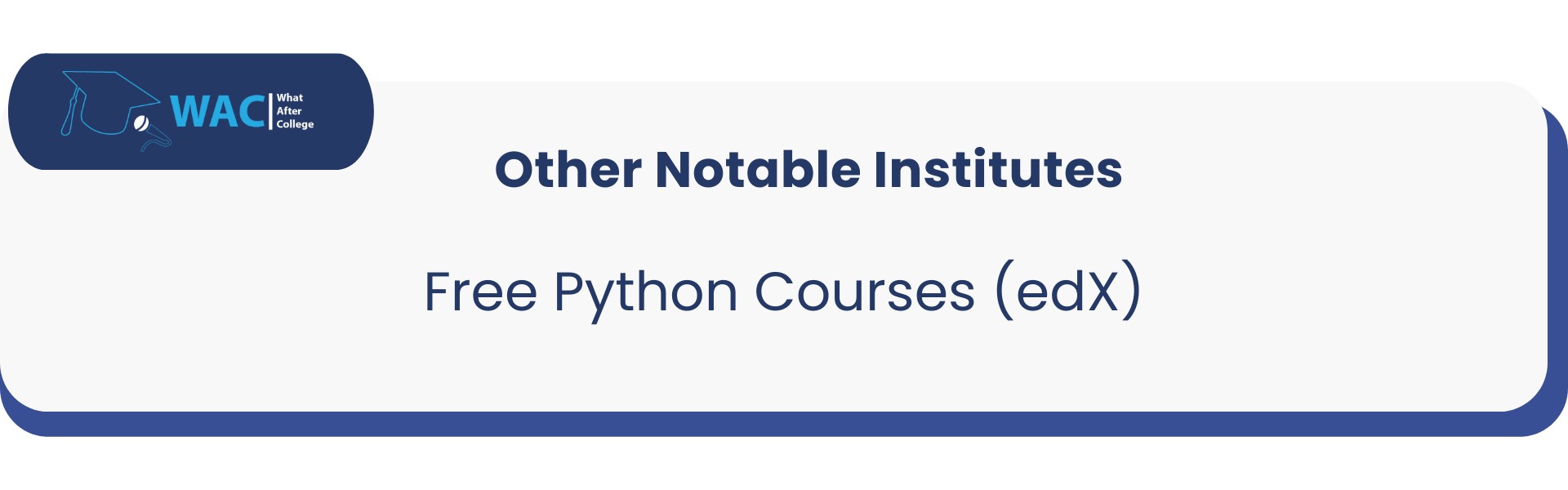Click the blue right edge of the card

[x=1557, y=261]
